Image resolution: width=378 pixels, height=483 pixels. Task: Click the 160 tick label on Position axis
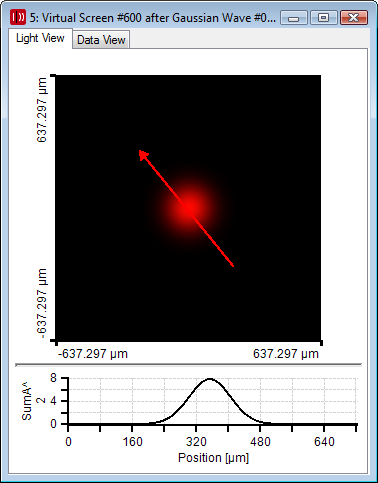(x=132, y=442)
